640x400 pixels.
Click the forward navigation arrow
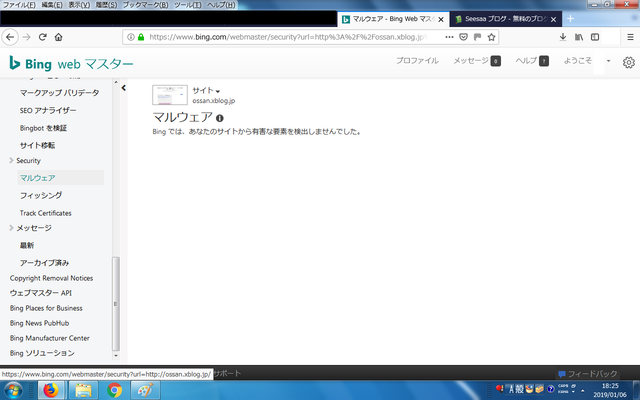27,37
